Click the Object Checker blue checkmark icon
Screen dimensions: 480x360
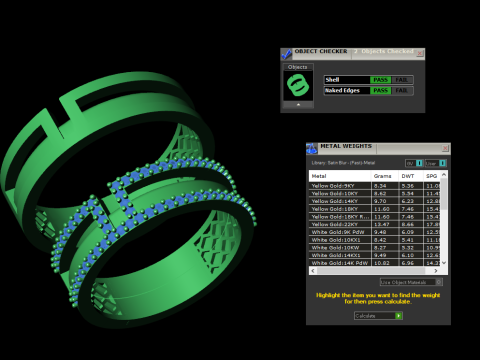coord(286,54)
